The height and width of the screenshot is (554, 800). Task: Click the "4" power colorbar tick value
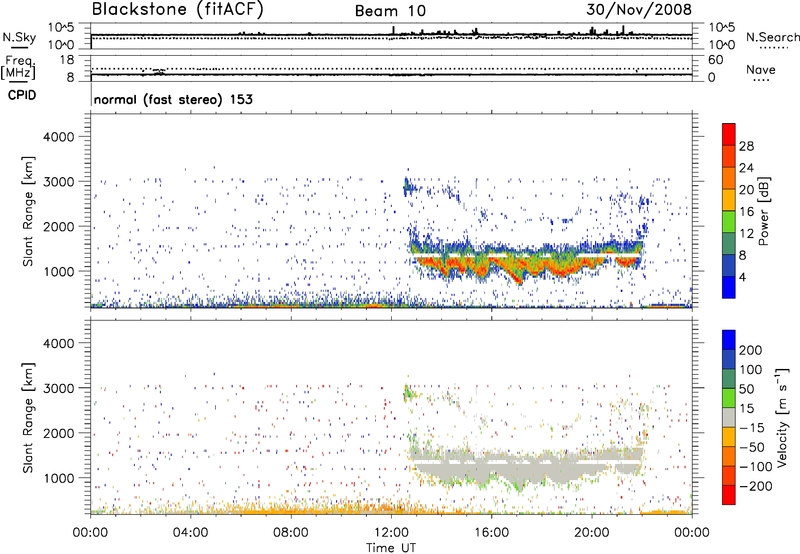[x=742, y=277]
